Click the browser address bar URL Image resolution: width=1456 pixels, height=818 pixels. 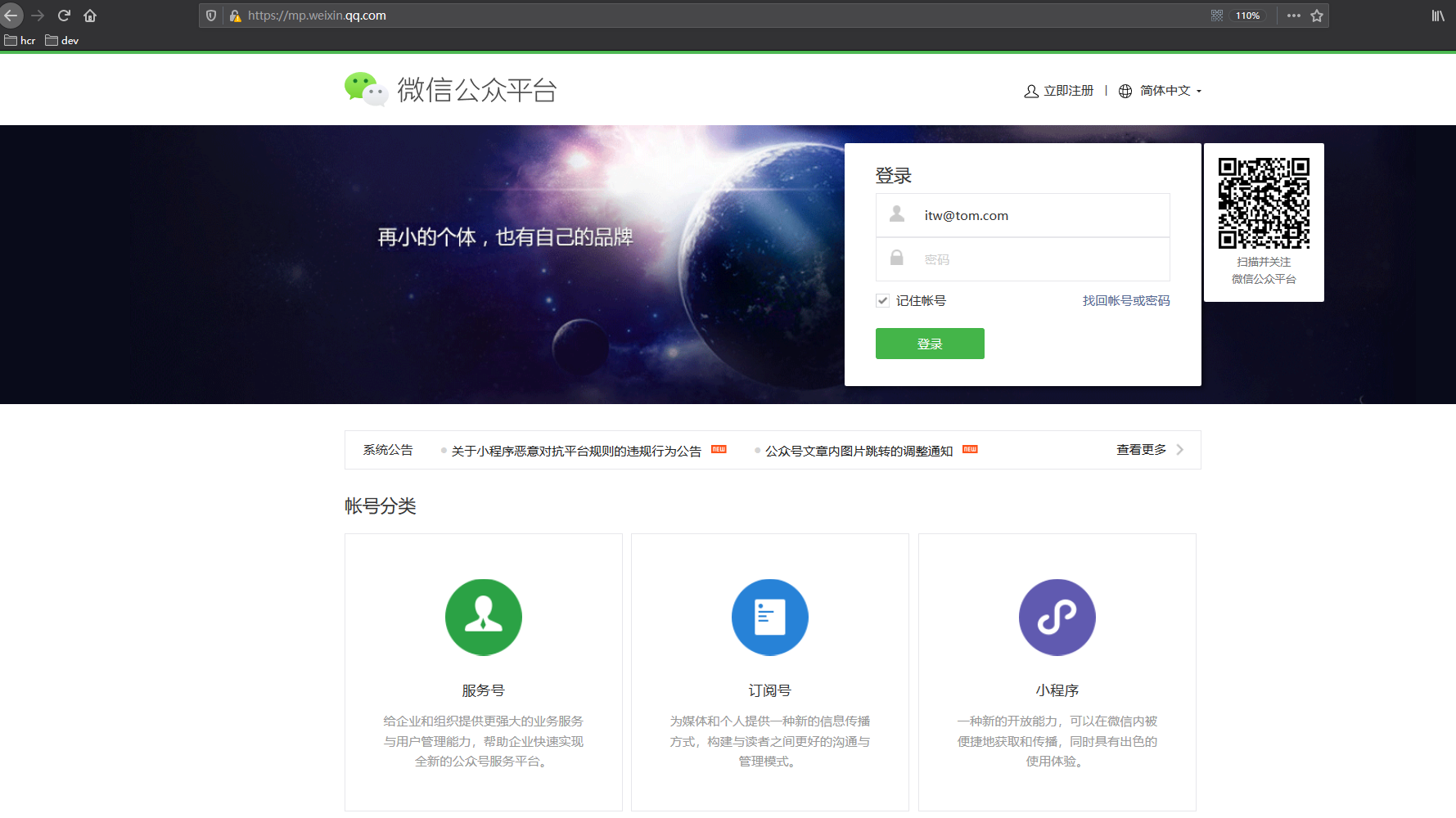(x=317, y=16)
